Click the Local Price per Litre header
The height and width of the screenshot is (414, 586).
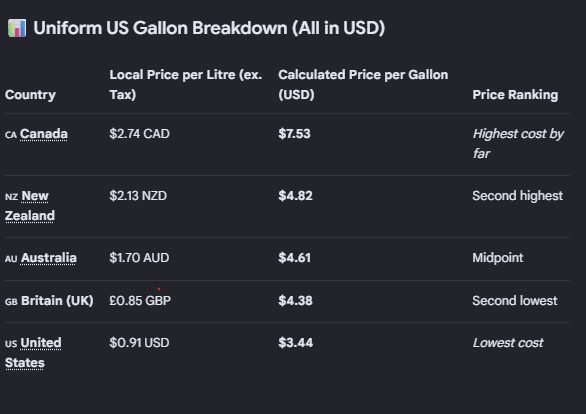coord(186,85)
